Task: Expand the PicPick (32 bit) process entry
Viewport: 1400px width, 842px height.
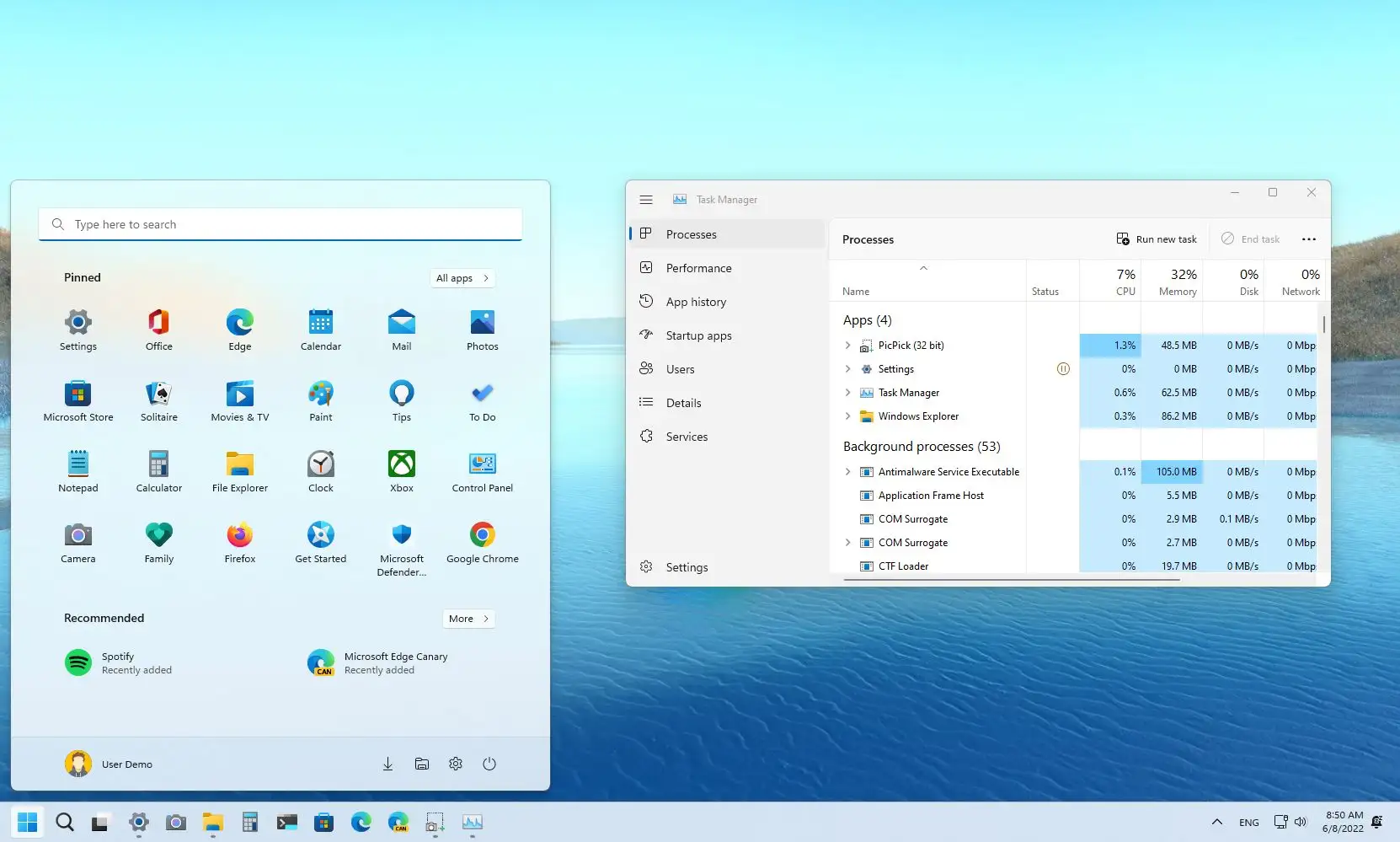Action: click(848, 345)
